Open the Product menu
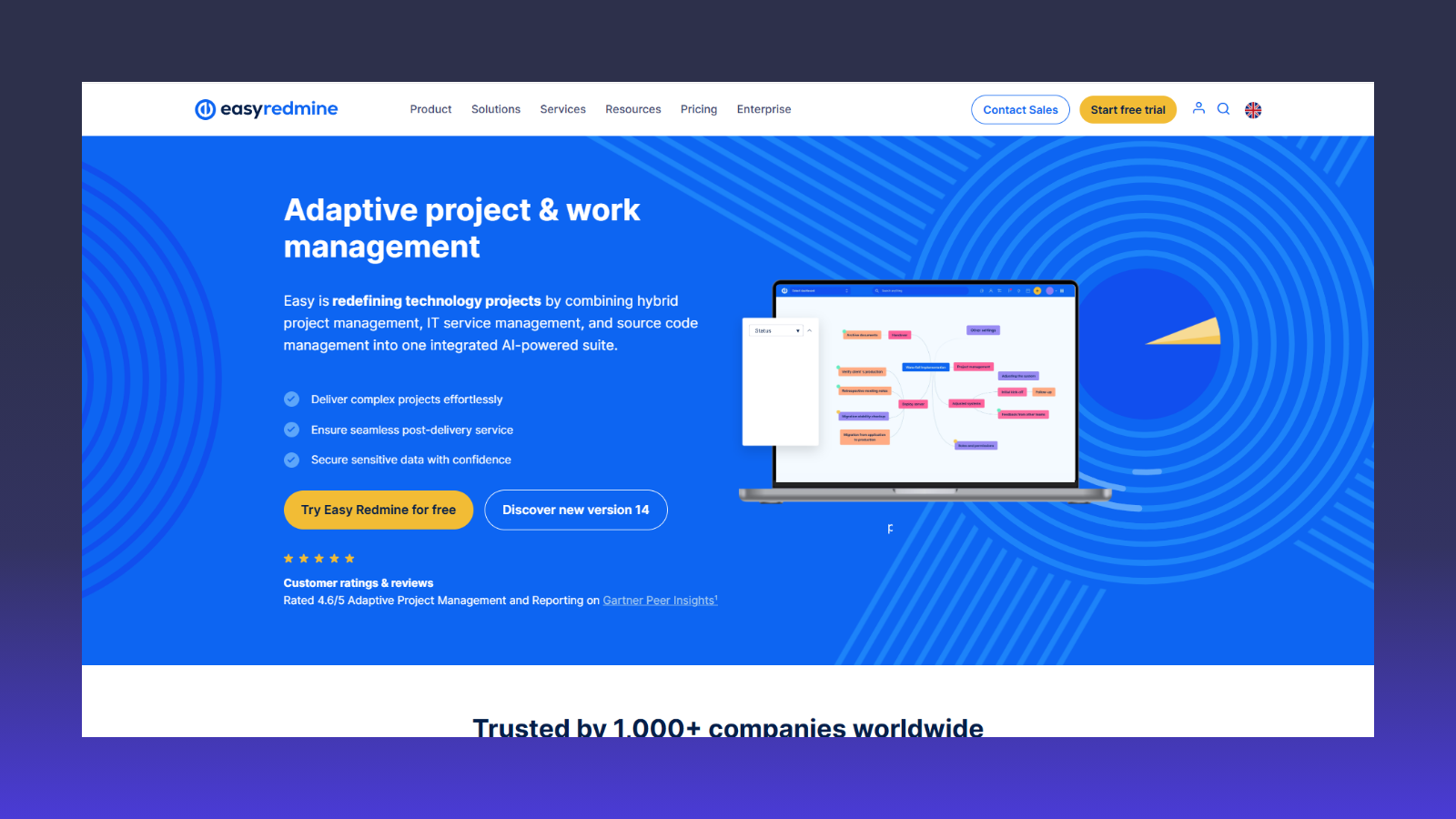This screenshot has width=1456, height=819. tap(430, 109)
